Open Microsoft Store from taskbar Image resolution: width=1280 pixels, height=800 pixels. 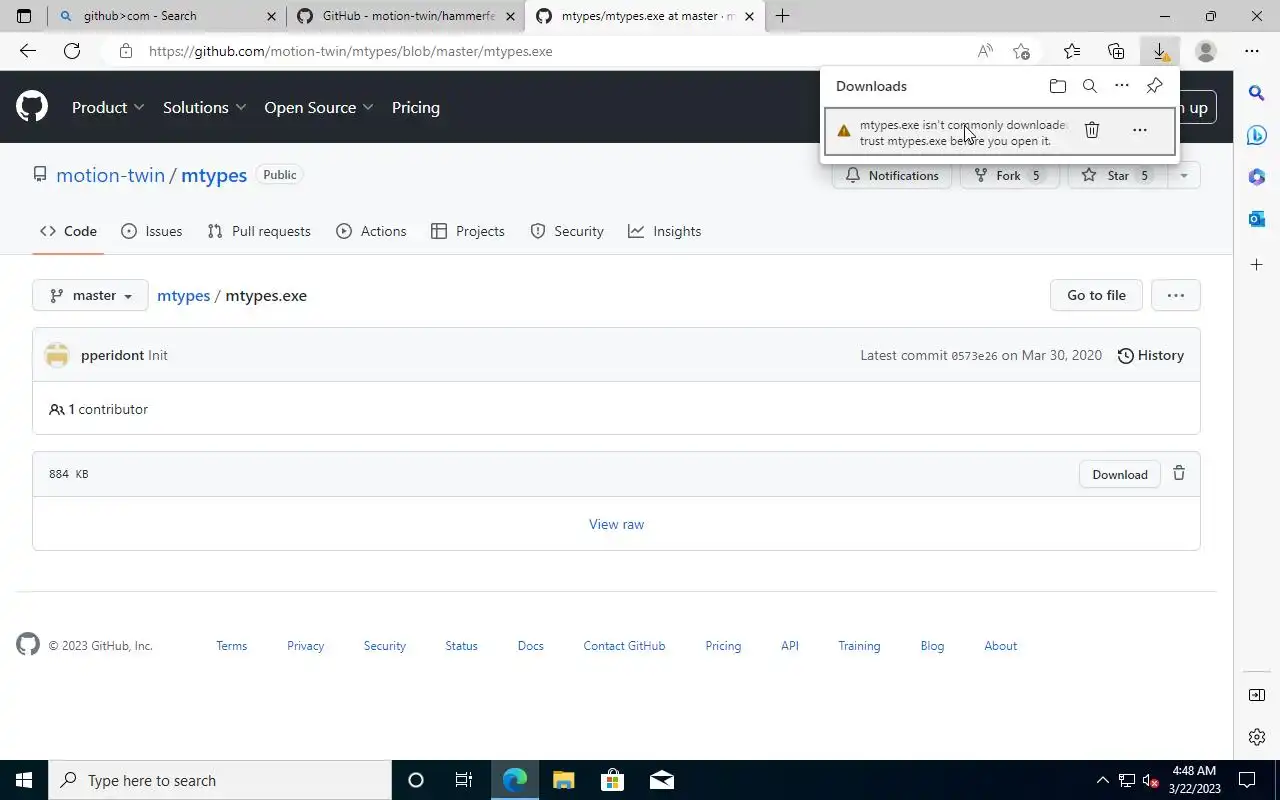(x=612, y=780)
